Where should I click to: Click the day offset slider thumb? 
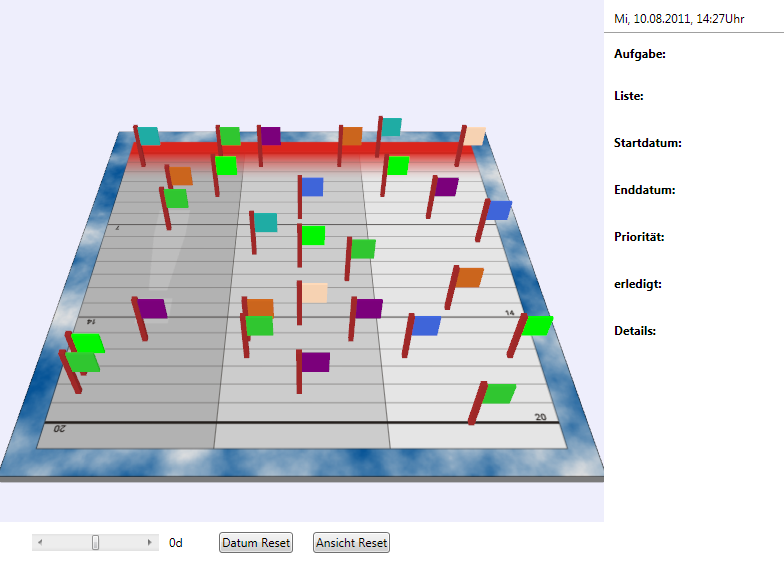click(x=96, y=543)
